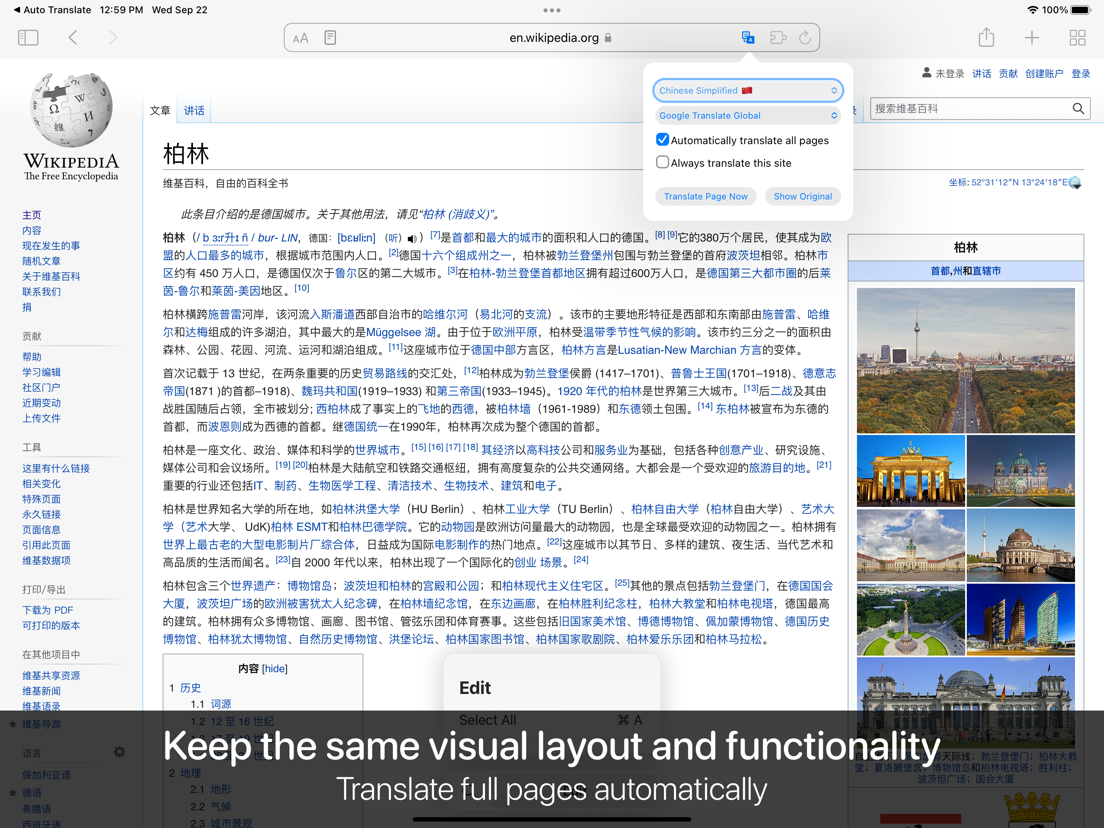The height and width of the screenshot is (828, 1104).
Task: Open the Potsdamer Platz towers photo
Action: [x=1021, y=620]
